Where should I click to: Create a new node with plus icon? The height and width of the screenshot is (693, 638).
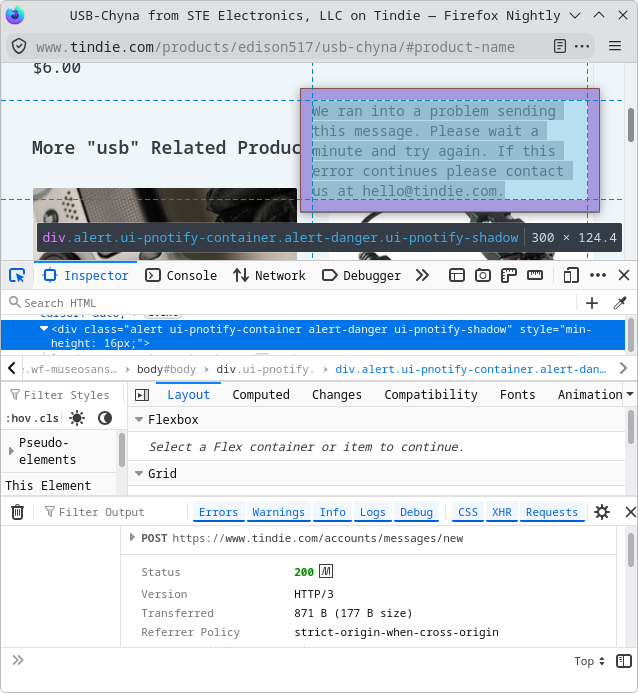(x=592, y=303)
